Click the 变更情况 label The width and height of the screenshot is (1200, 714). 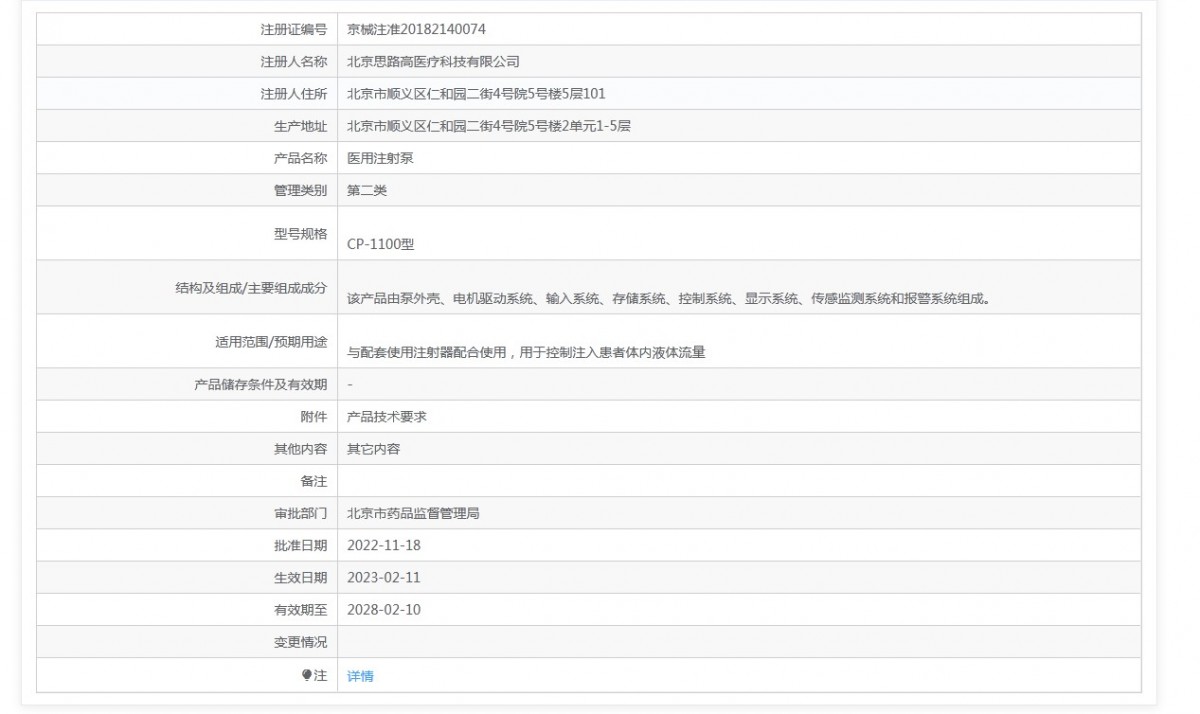300,641
